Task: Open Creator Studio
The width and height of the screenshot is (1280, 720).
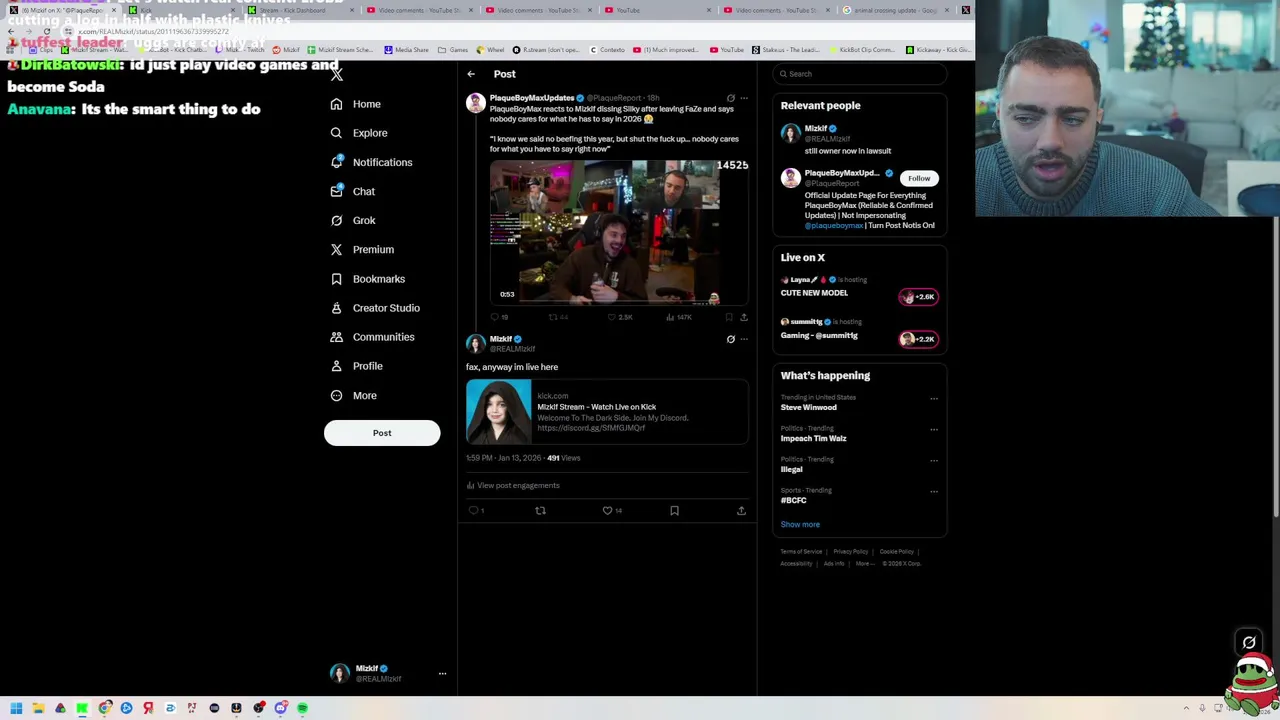Action: click(375, 308)
